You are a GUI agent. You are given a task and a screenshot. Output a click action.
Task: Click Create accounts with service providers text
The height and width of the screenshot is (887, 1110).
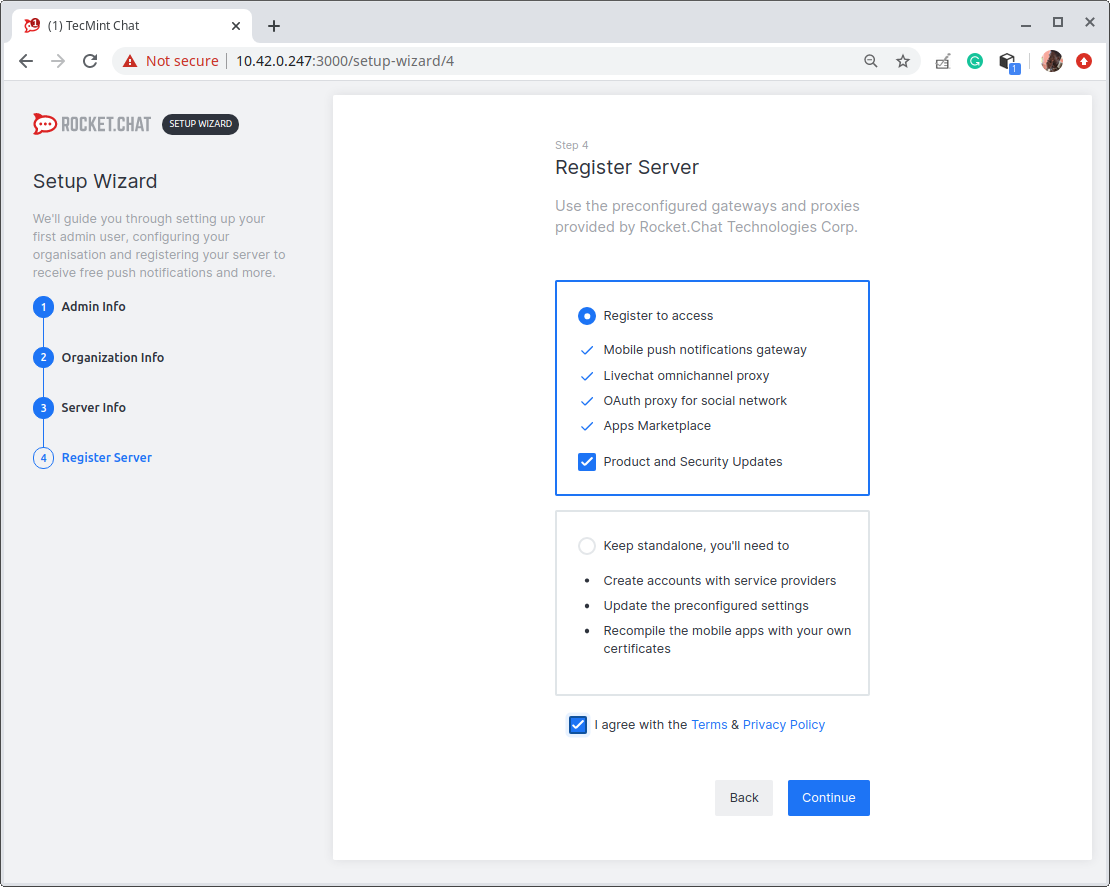[x=719, y=580]
